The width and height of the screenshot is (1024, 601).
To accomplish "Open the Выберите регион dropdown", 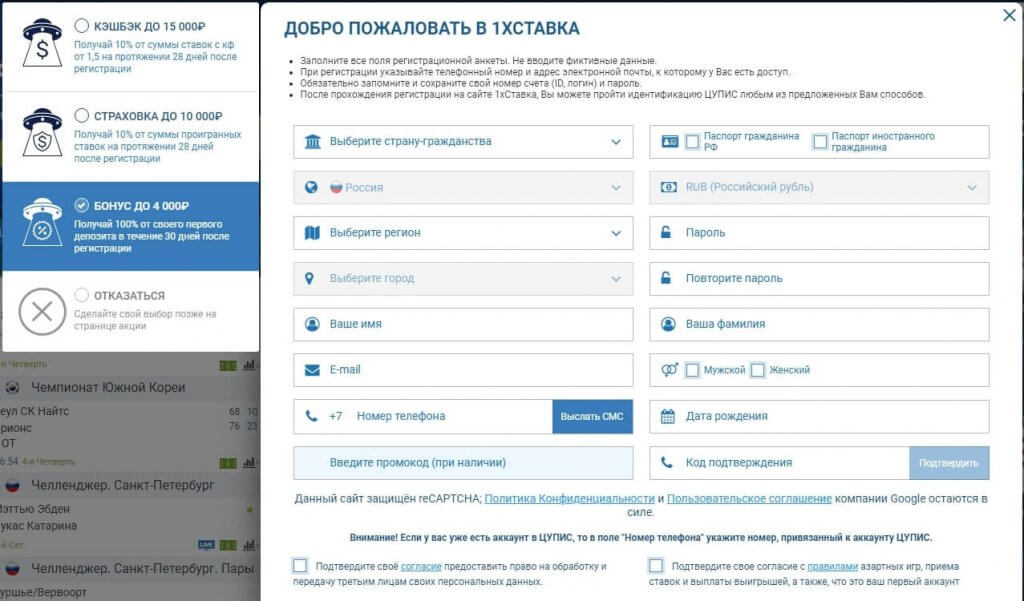I will [463, 233].
